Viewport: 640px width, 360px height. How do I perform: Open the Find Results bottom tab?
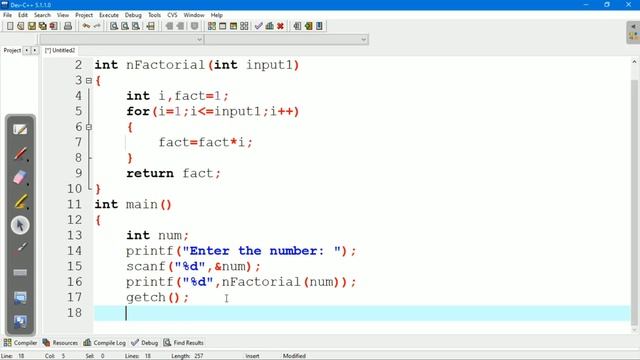click(x=184, y=342)
